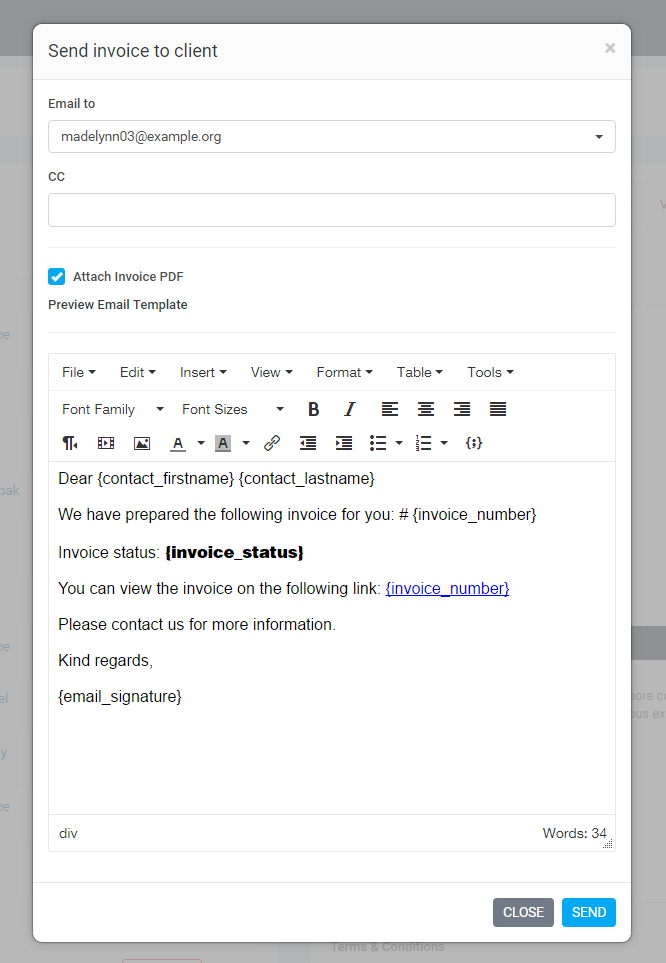Screen dimensions: 666x963
Task: Open the text color picker arrow
Action: [201, 443]
